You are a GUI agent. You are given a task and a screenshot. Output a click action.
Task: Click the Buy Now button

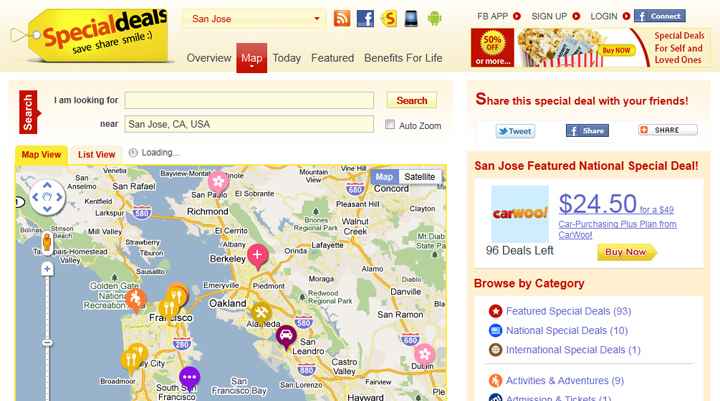pos(627,252)
